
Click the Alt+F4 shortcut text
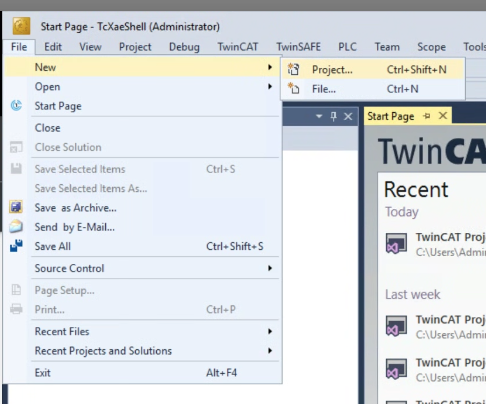click(x=221, y=373)
